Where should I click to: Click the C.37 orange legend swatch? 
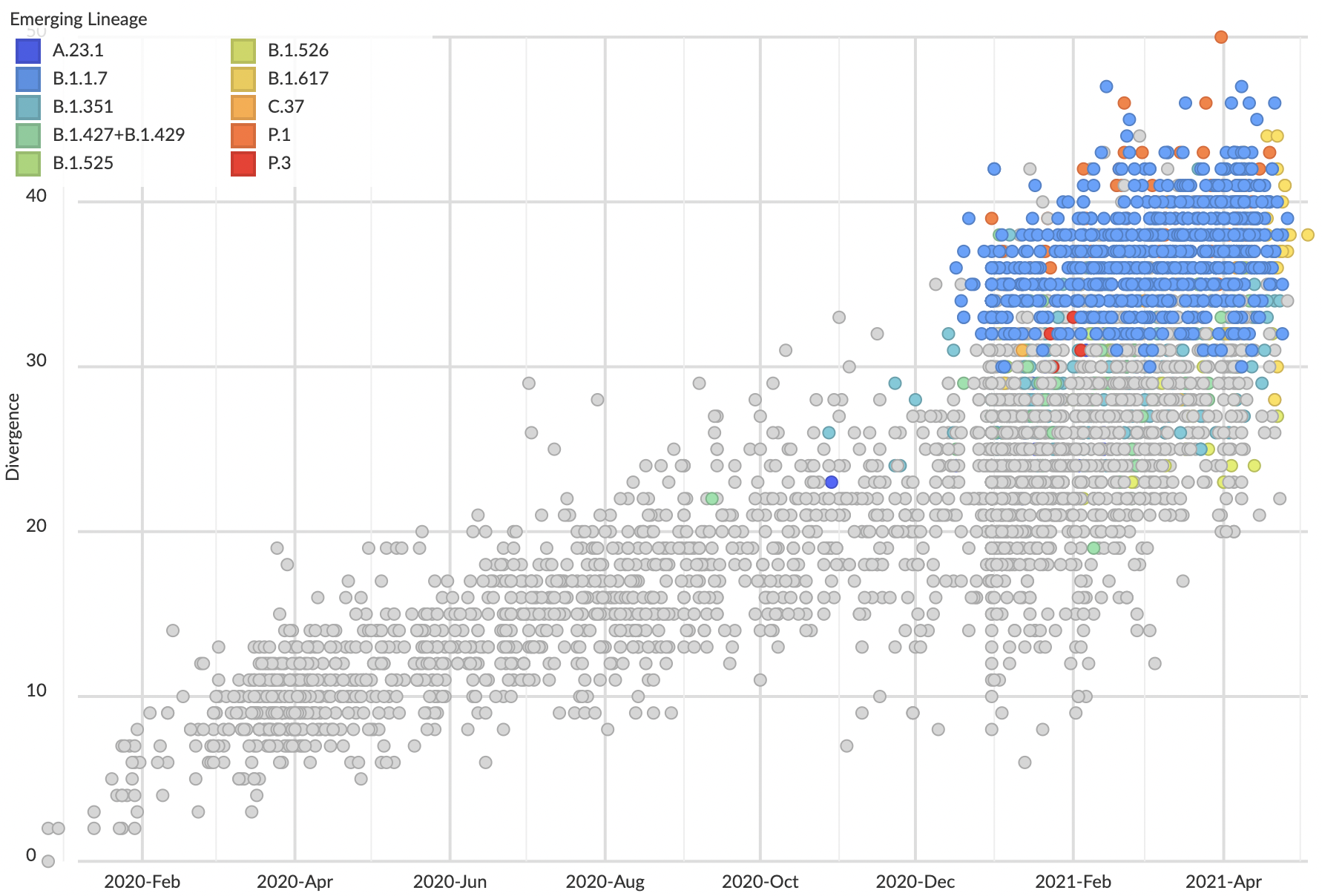click(x=243, y=107)
